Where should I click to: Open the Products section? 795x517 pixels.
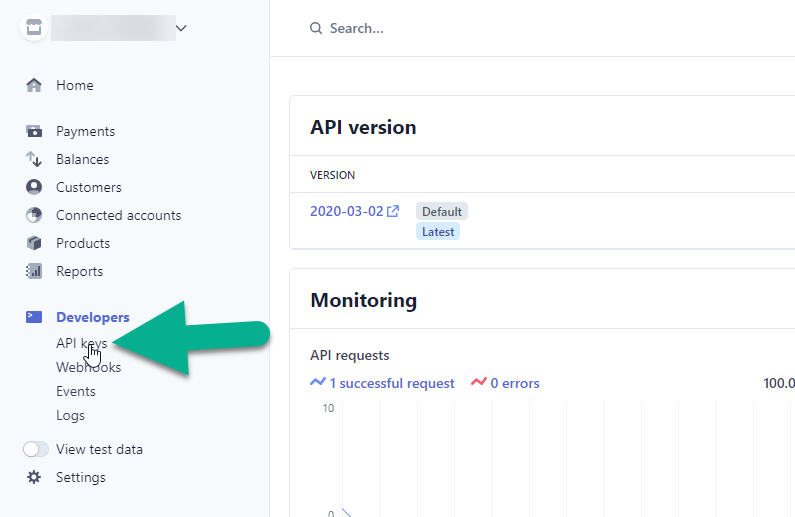point(83,243)
